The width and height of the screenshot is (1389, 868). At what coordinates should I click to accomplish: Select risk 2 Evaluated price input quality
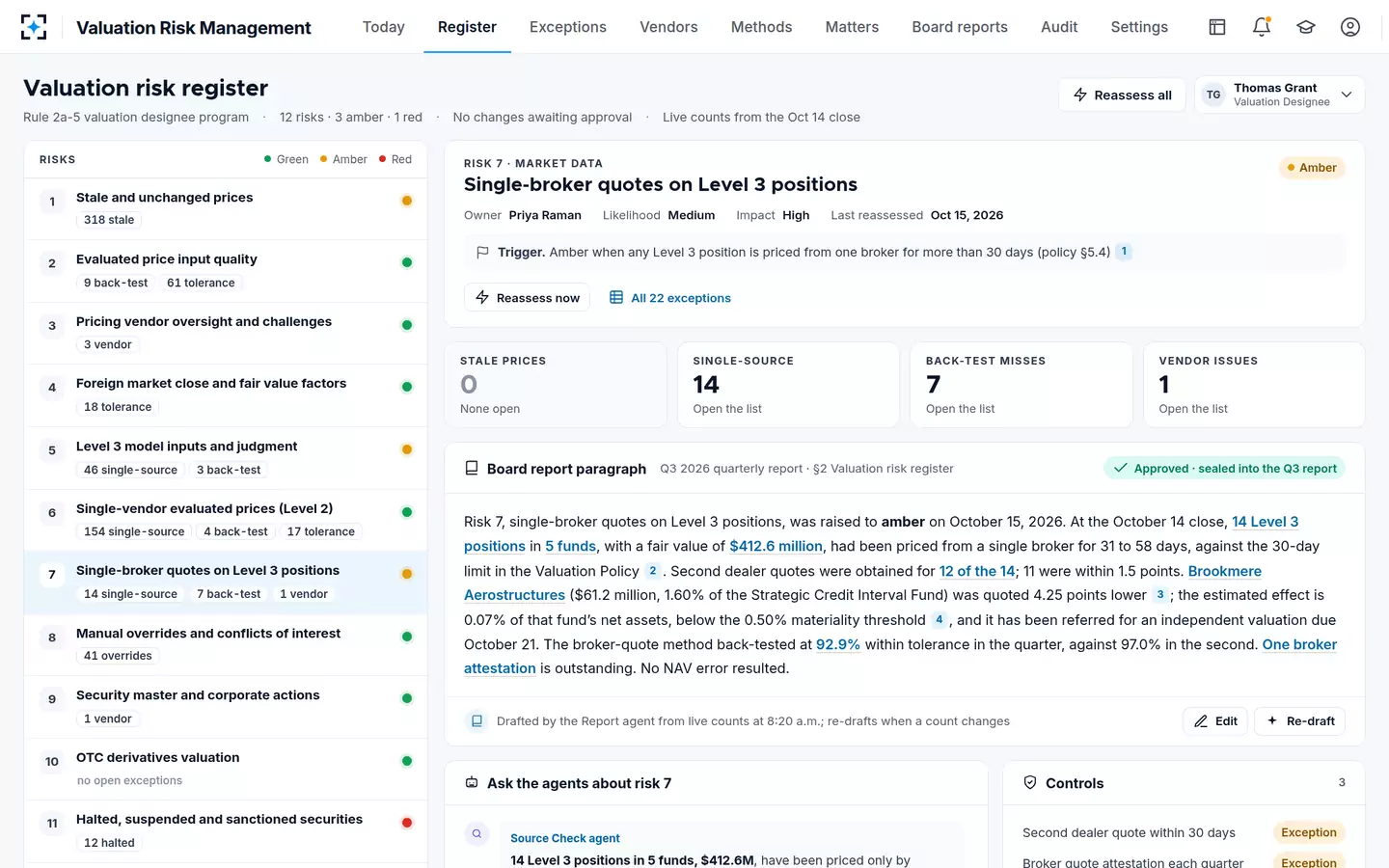pyautogui.click(x=226, y=270)
